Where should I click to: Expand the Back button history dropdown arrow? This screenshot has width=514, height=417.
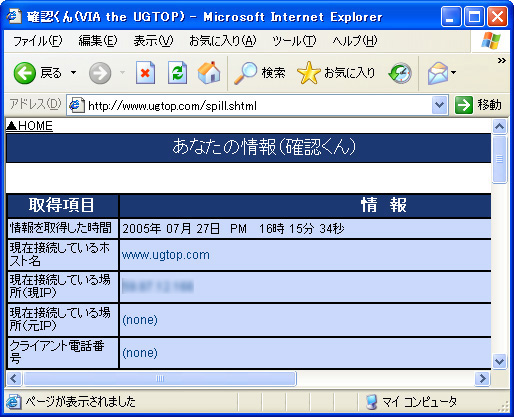coord(73,72)
